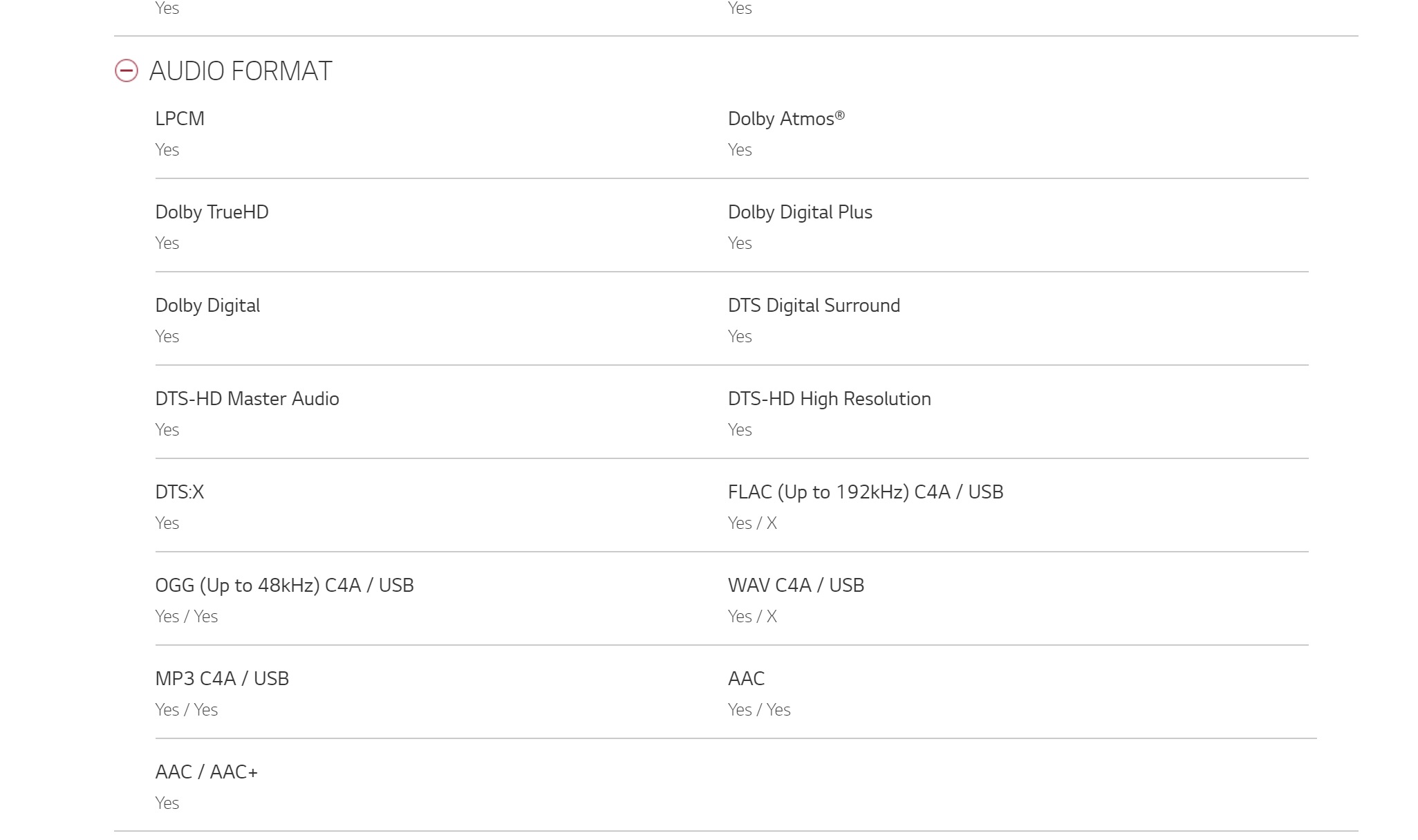
Task: Click the Yes value under DTS:X
Action: tap(167, 523)
